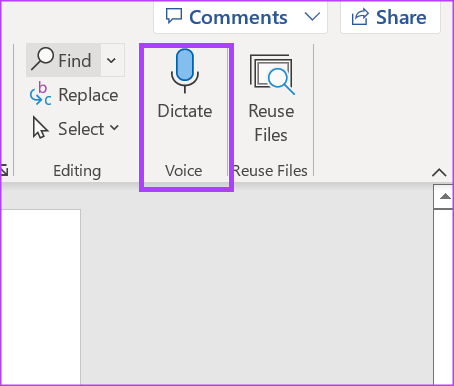Click the Find magnifying glass icon
454x386 pixels.
coord(43,59)
